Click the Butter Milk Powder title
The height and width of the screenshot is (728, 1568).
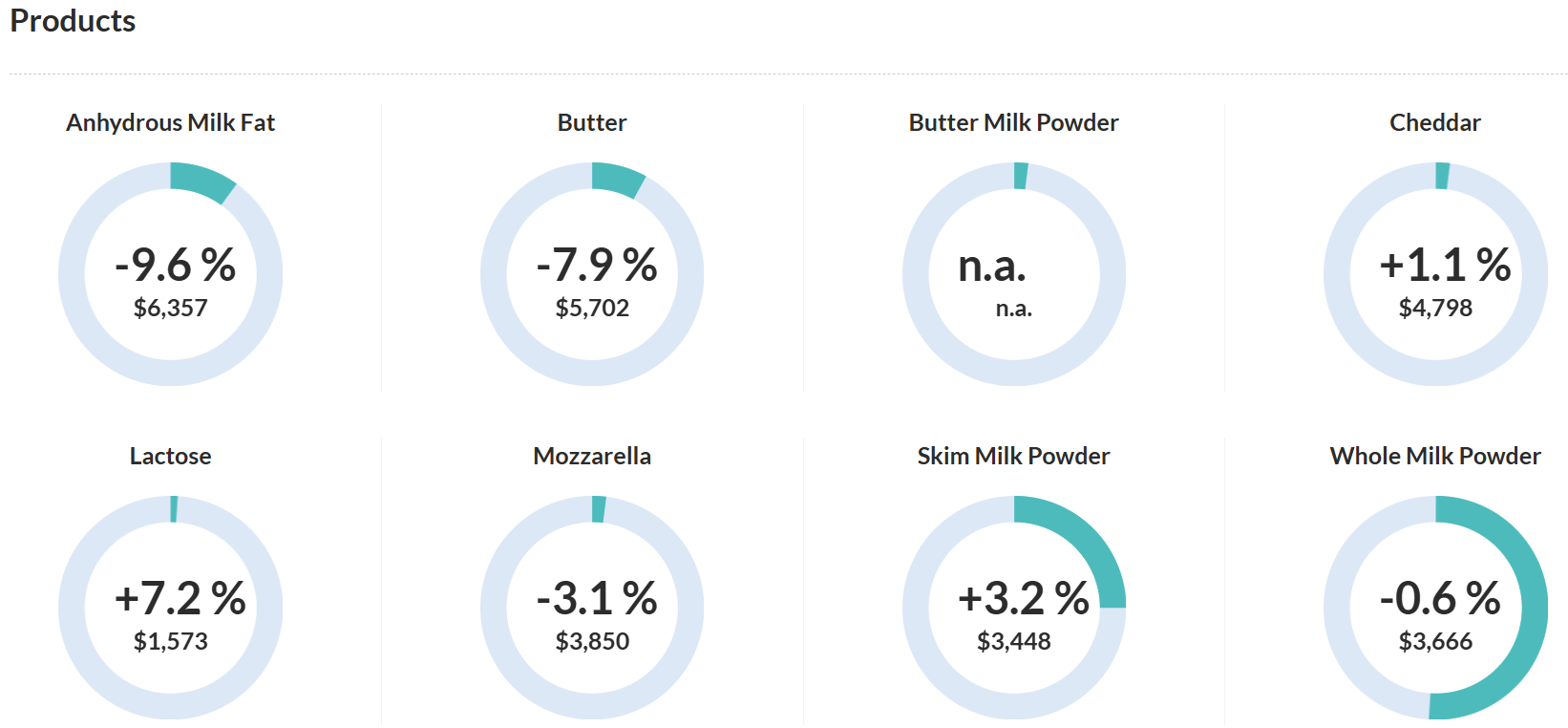(1013, 123)
